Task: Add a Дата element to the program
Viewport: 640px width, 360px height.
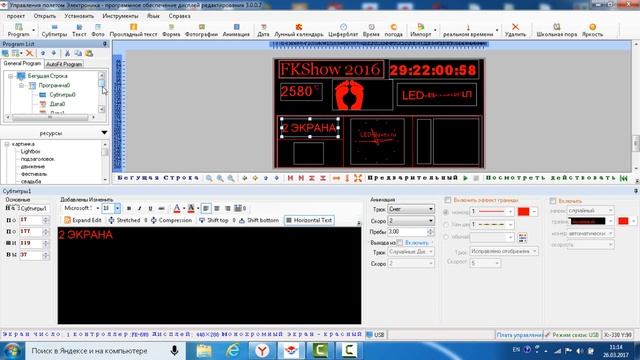Action: click(x=263, y=30)
